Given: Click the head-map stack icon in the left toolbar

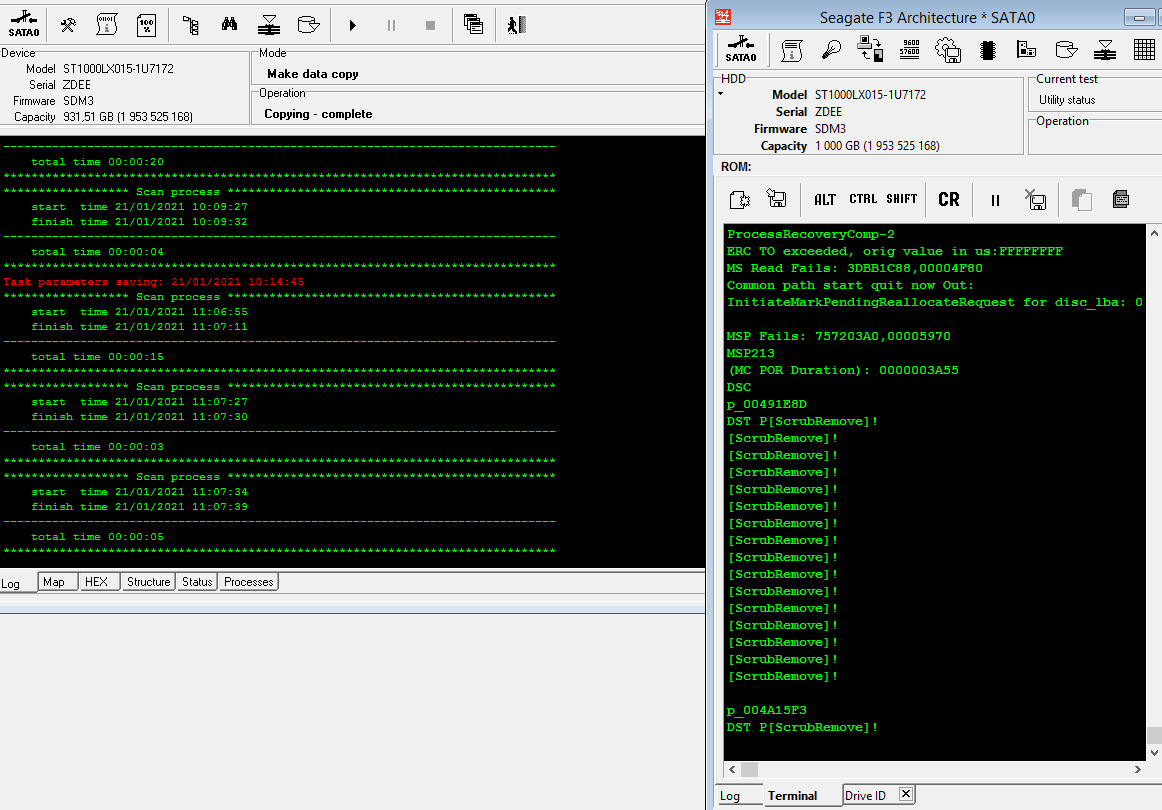Looking at the screenshot, I should click(x=269, y=25).
